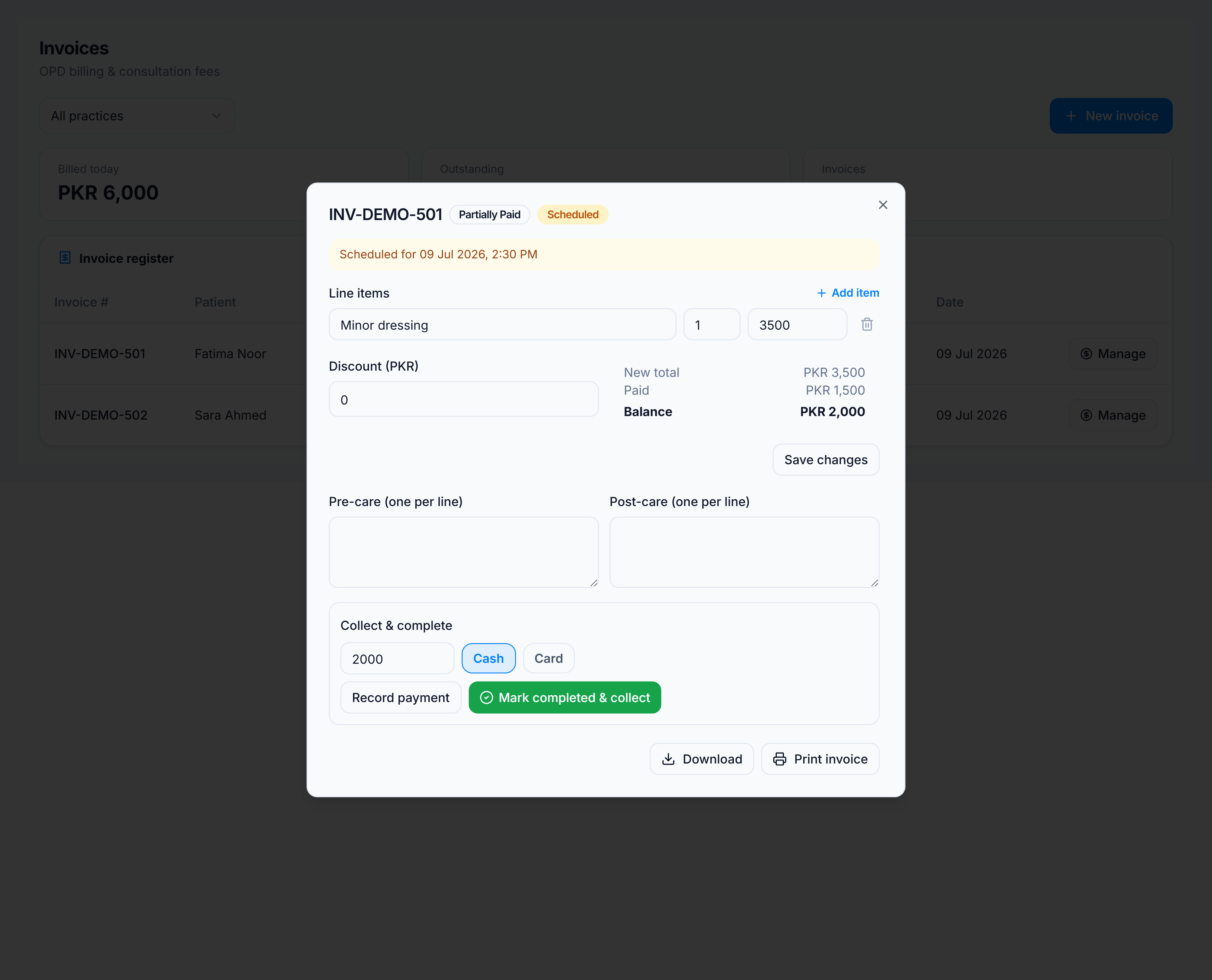Click the Invoices card label

click(843, 169)
